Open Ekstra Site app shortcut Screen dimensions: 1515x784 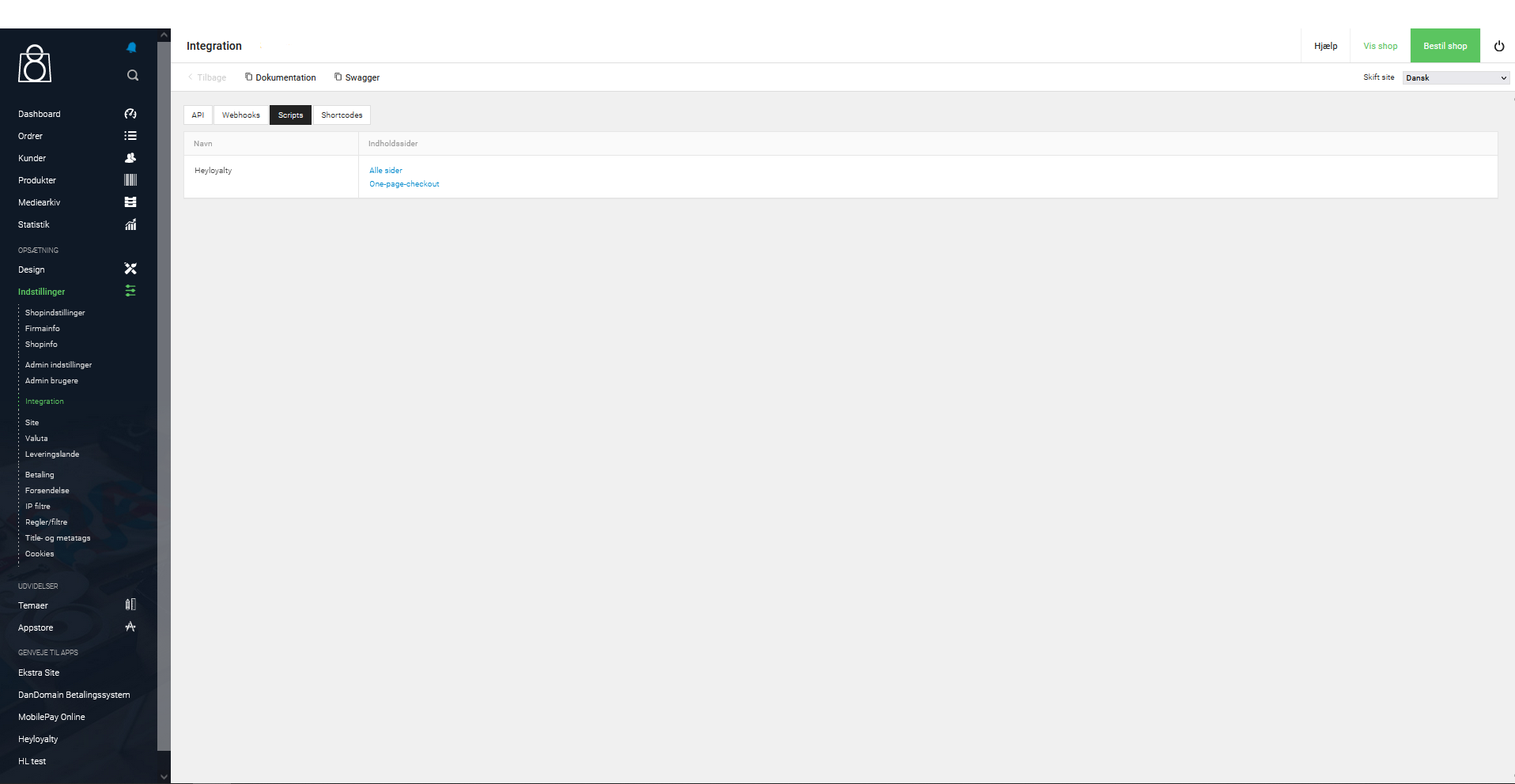[39, 673]
